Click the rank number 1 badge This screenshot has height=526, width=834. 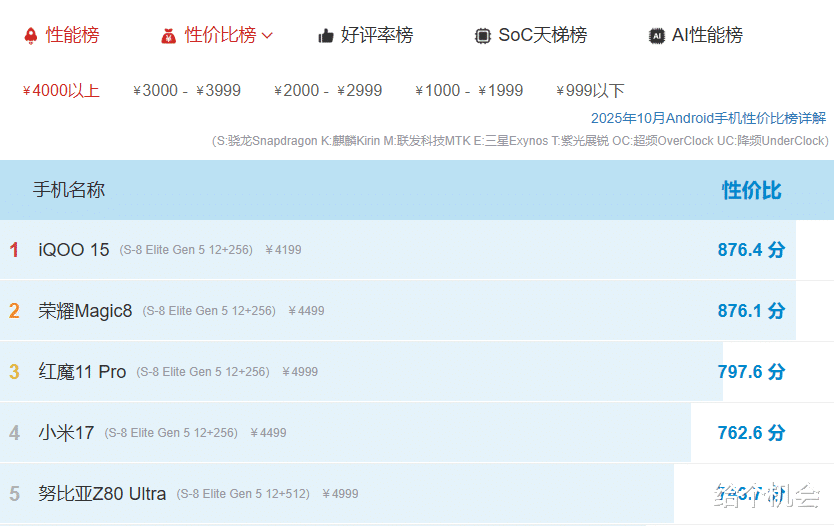coord(14,249)
